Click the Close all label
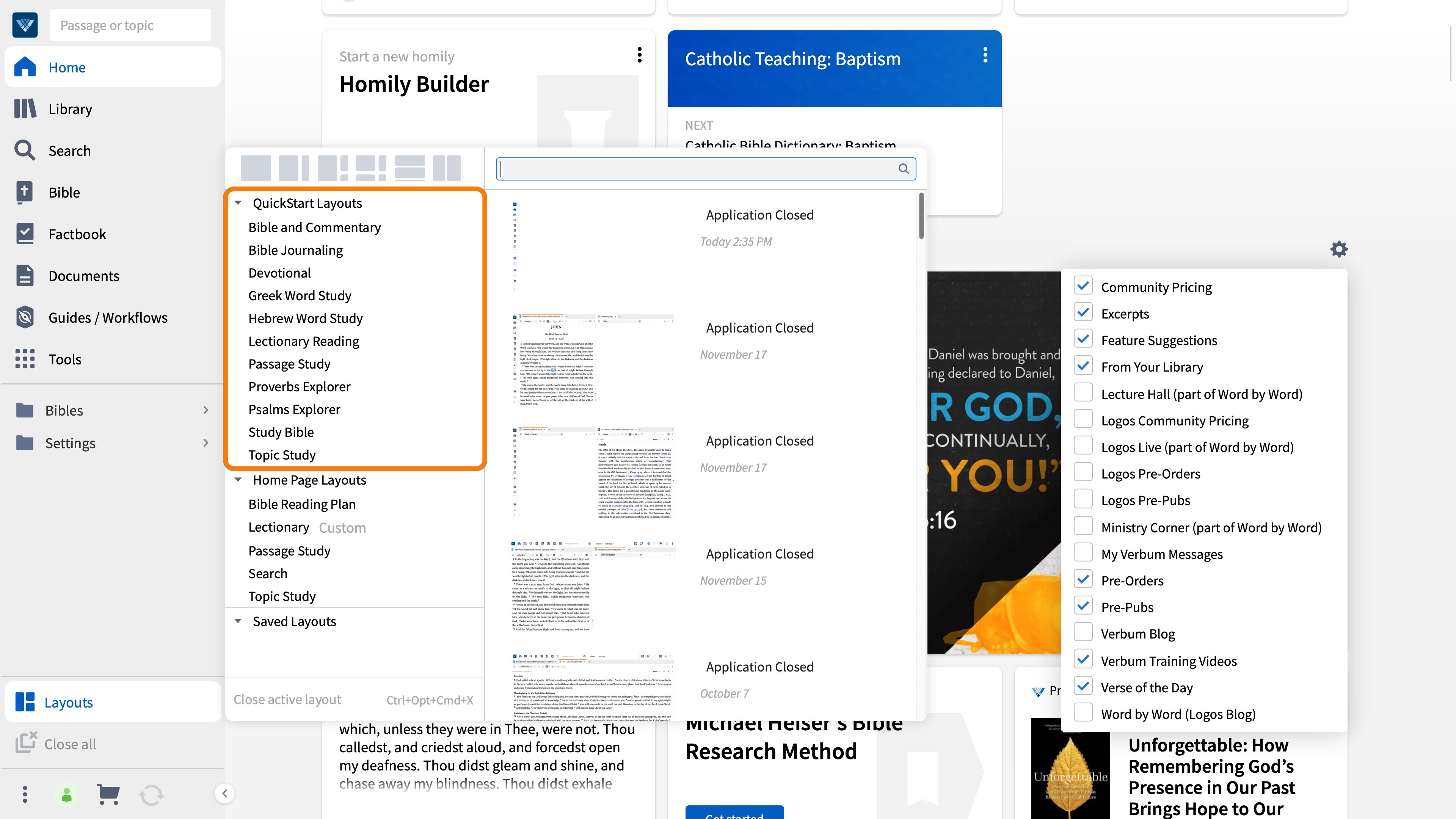Screen dimensions: 1456x819 [70, 744]
